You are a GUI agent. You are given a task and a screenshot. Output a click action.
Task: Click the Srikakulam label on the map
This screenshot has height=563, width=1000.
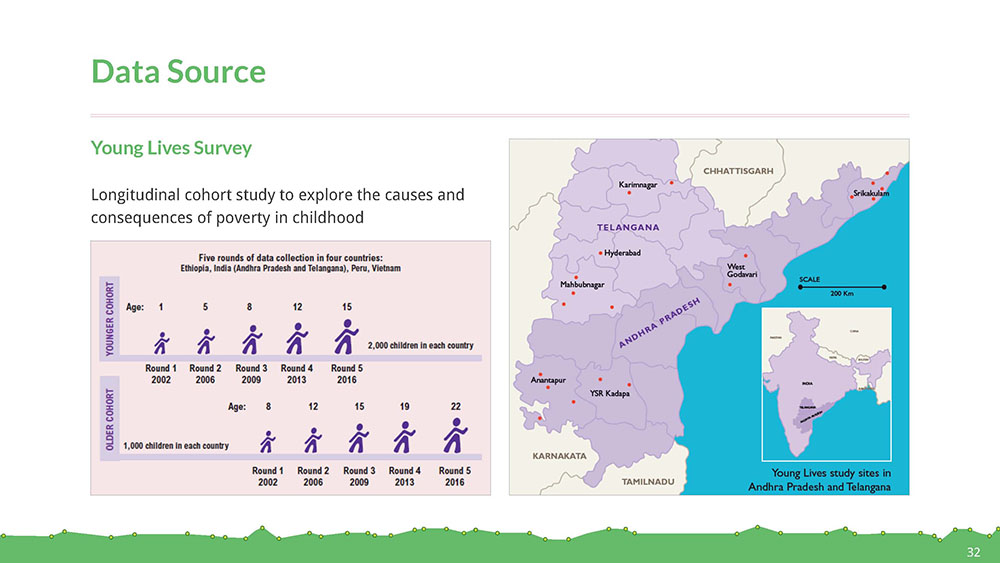[871, 193]
